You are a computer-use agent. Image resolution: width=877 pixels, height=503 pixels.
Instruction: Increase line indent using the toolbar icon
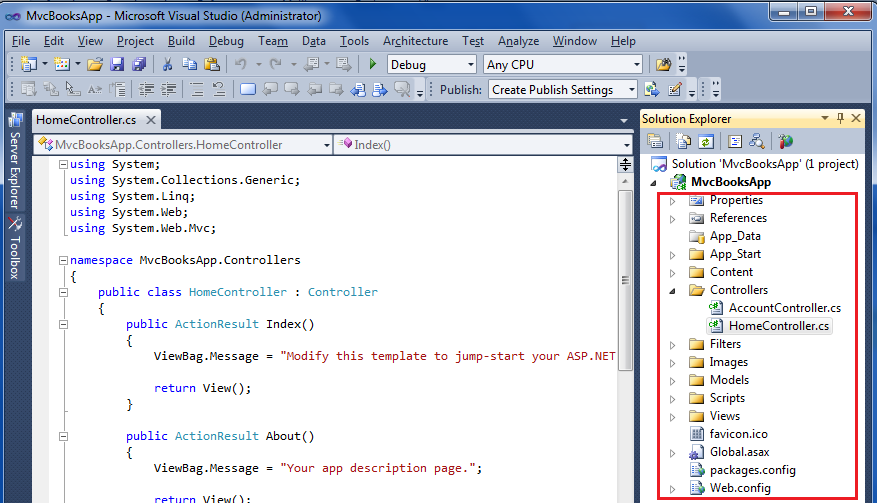point(168,90)
